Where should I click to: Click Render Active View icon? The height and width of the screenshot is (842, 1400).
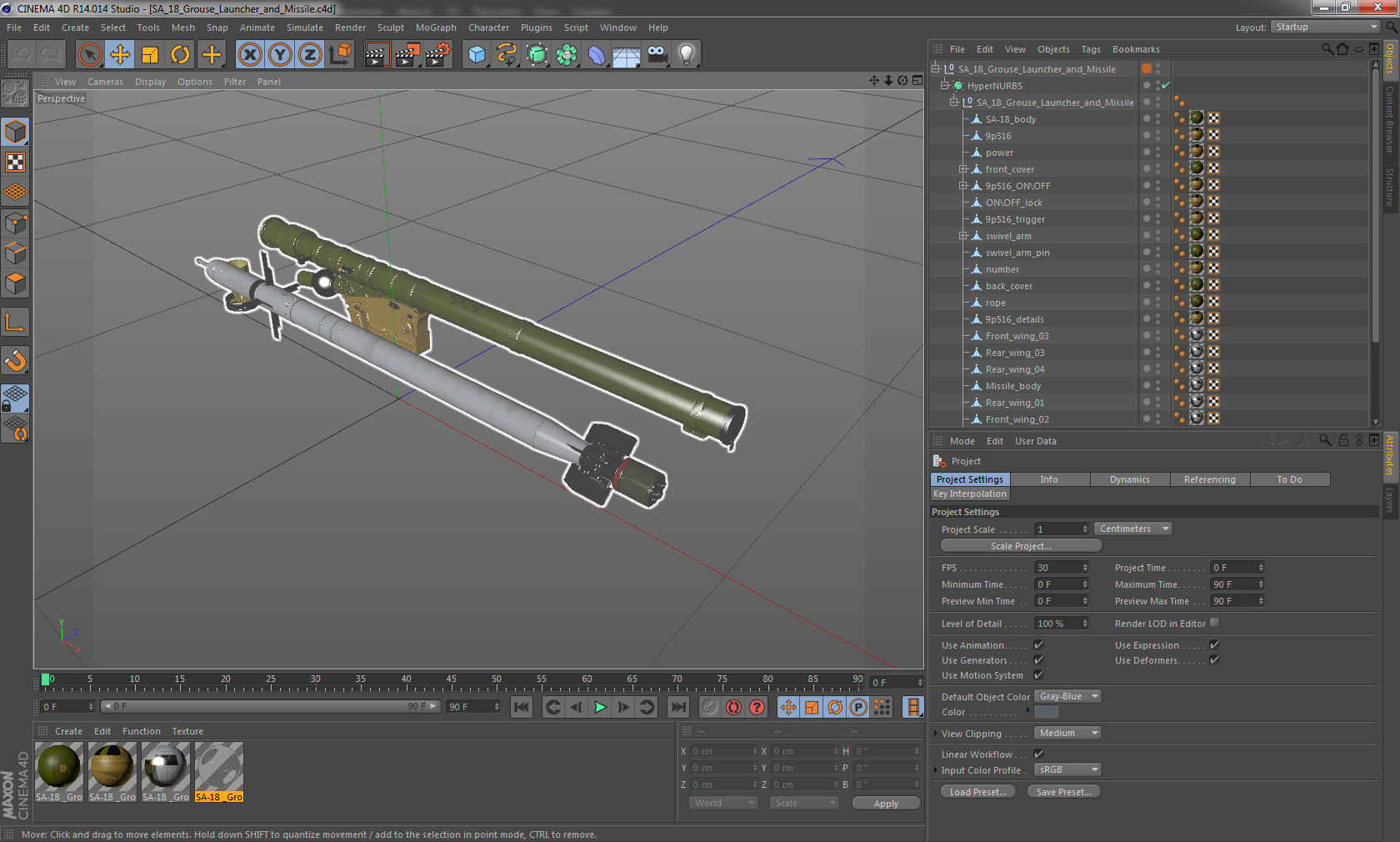coord(377,55)
